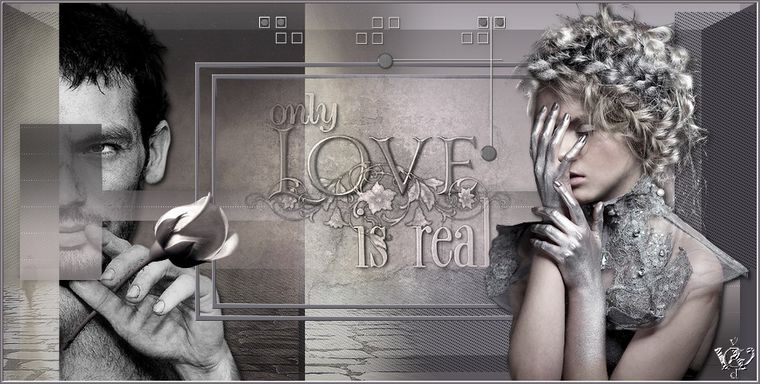Click the bottom-left square of the middle square cluster
The height and width of the screenshot is (384, 760).
[361, 38]
